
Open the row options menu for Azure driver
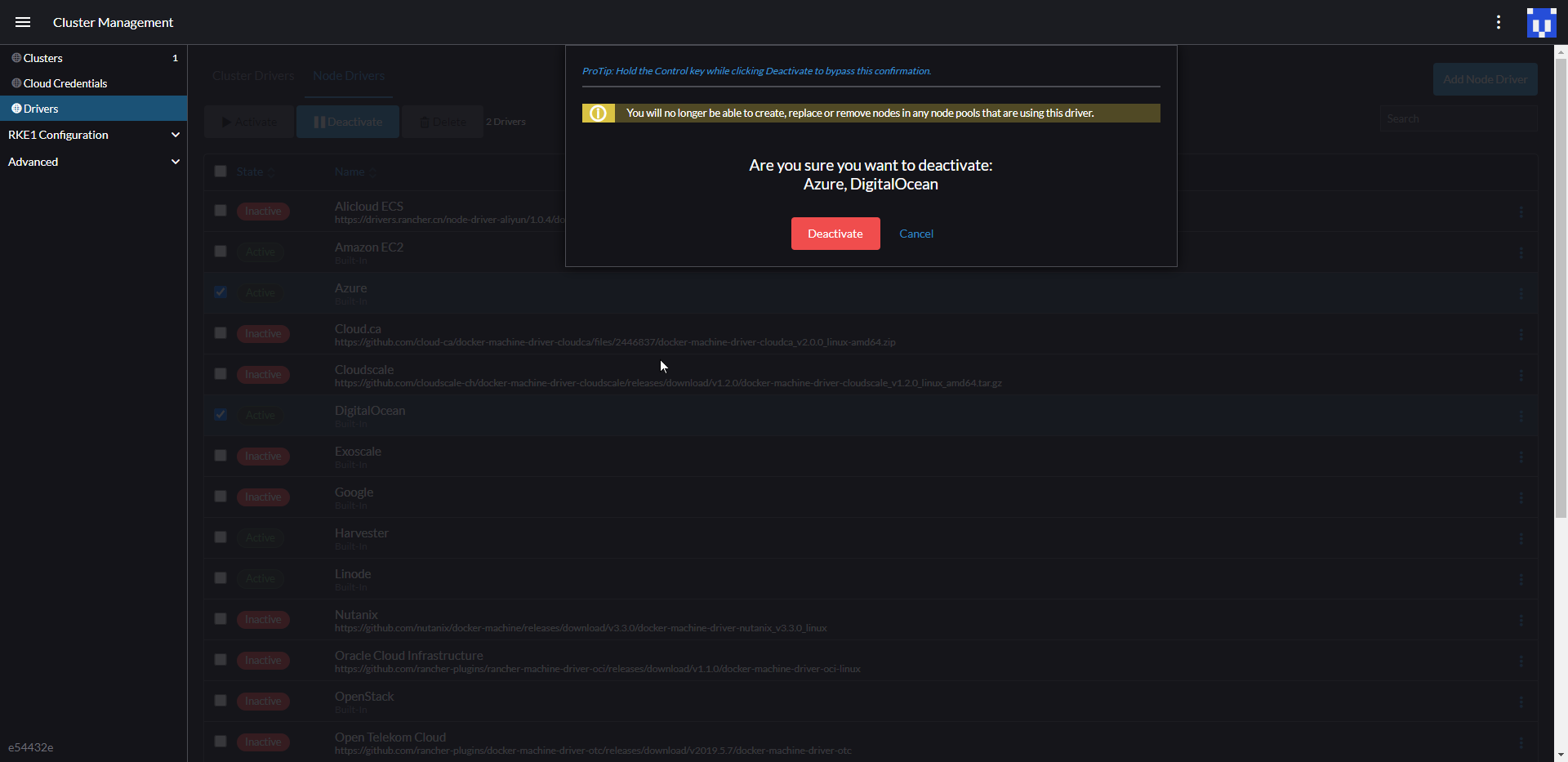1521,292
